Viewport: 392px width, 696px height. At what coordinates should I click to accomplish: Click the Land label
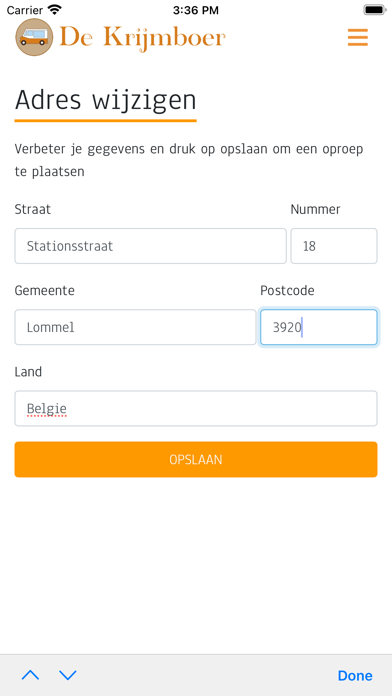[28, 372]
